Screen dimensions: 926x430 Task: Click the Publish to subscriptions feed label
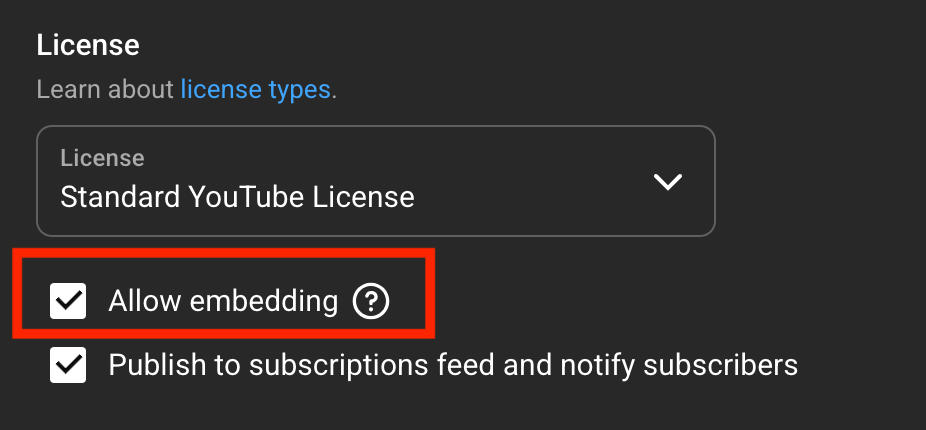point(452,365)
